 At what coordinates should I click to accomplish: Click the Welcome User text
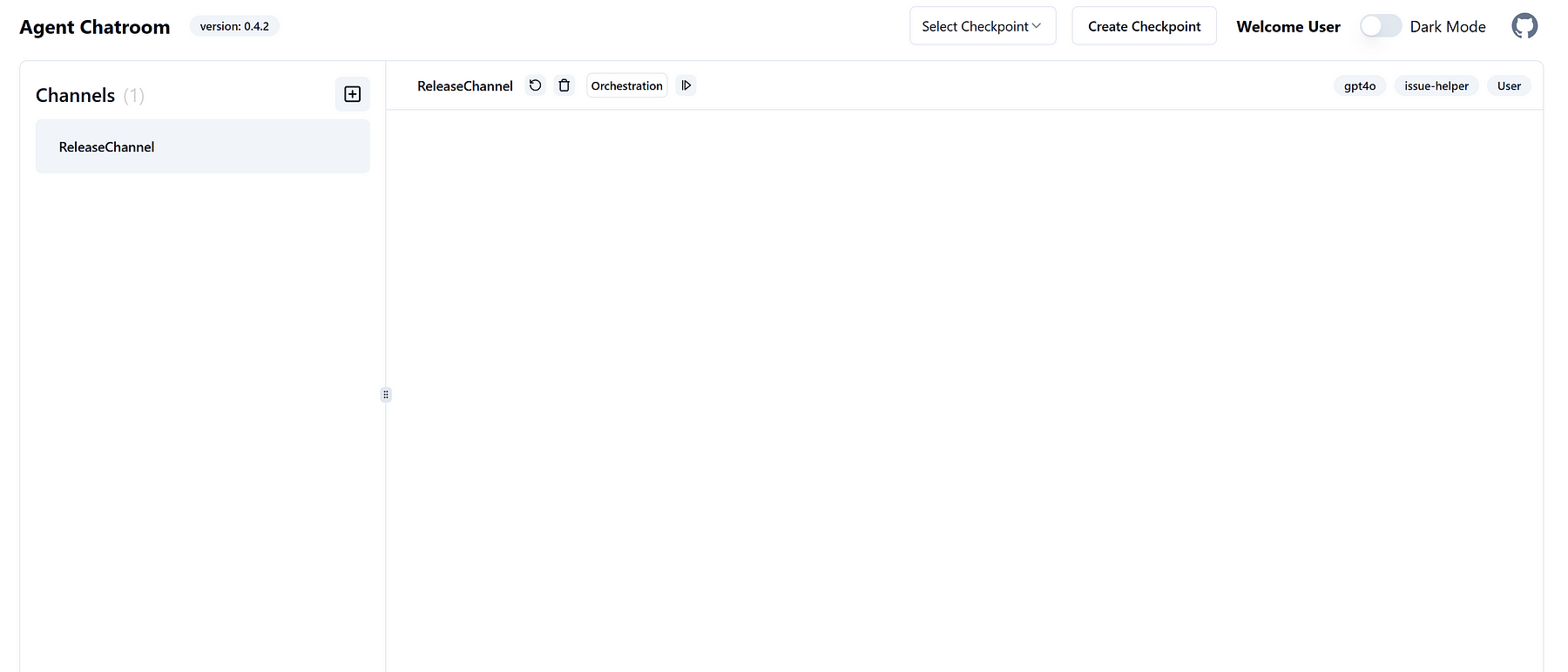[1288, 27]
